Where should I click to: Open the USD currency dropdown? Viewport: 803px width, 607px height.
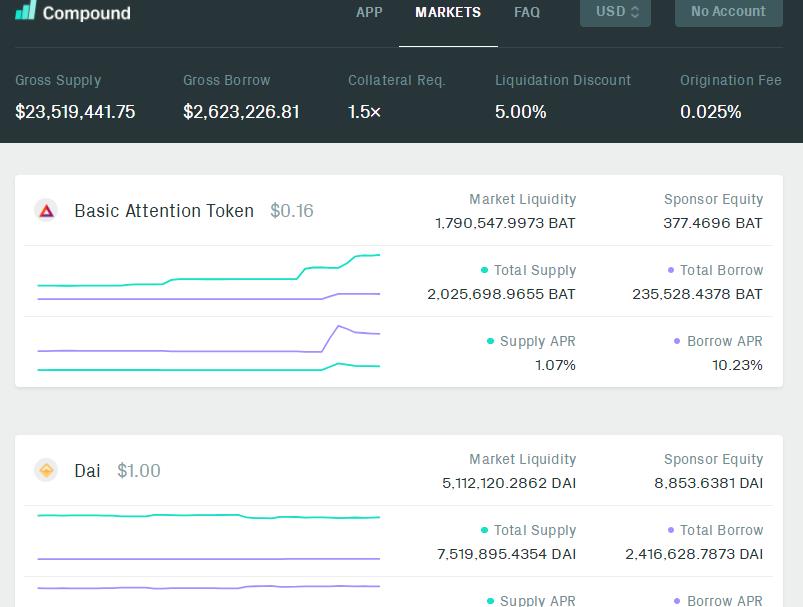615,12
